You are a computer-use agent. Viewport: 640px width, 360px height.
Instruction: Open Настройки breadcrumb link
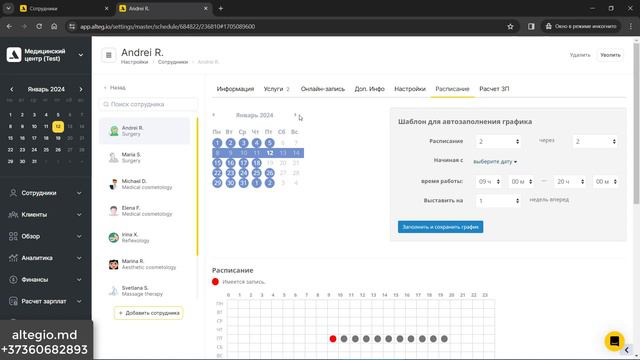pos(134,62)
